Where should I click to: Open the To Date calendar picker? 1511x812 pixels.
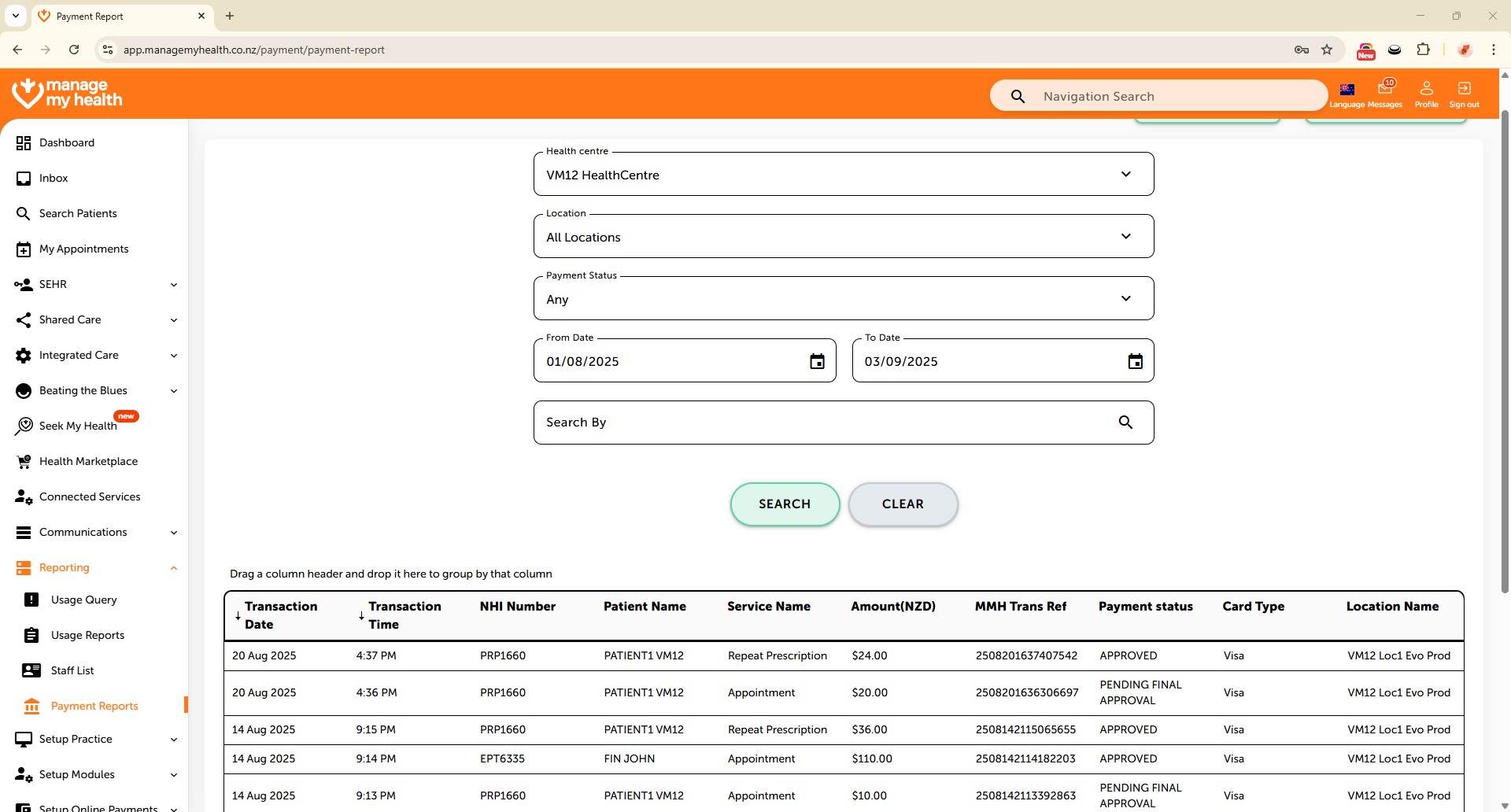pyautogui.click(x=1135, y=361)
